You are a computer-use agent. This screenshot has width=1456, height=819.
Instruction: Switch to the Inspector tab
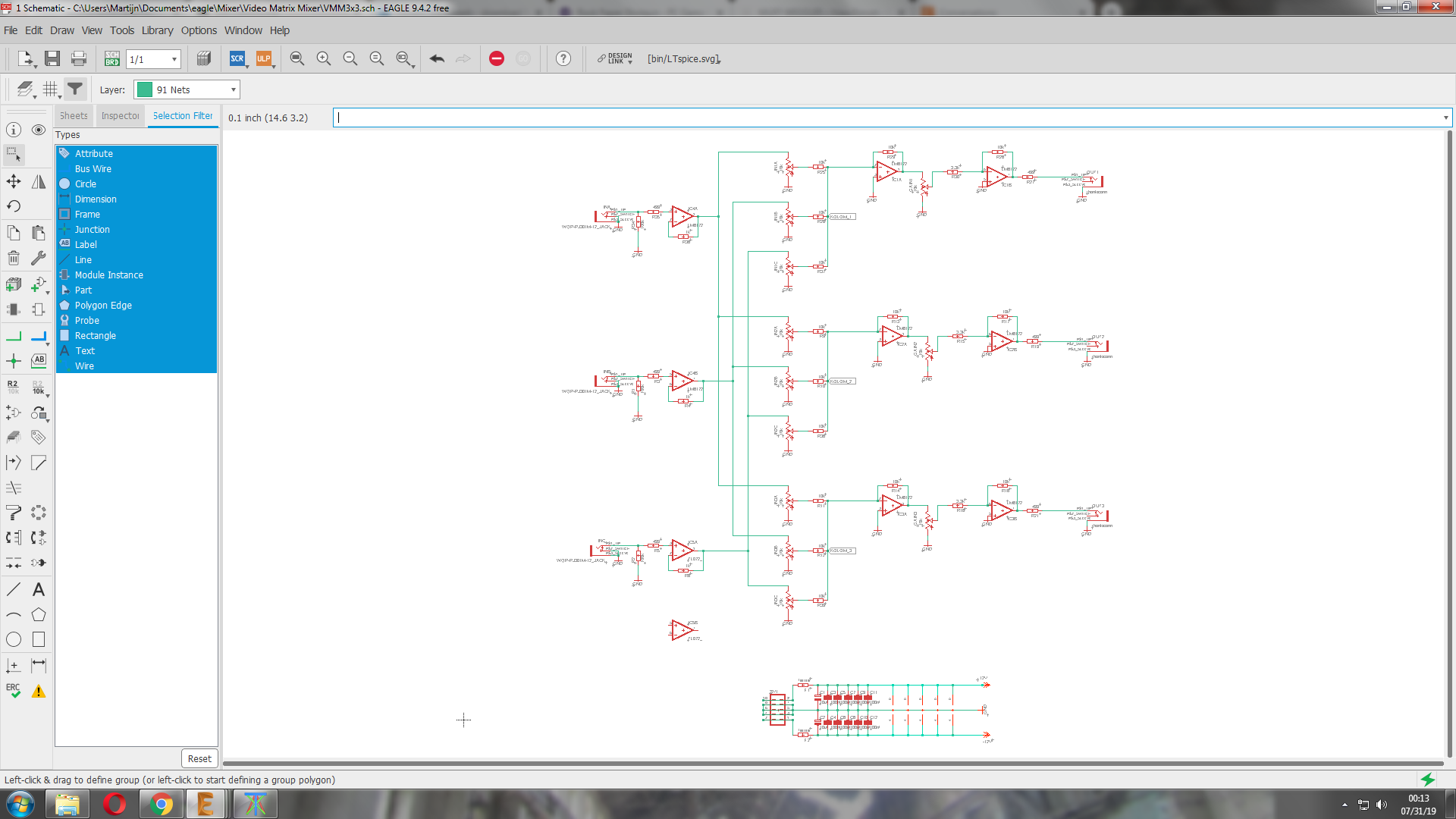point(120,116)
